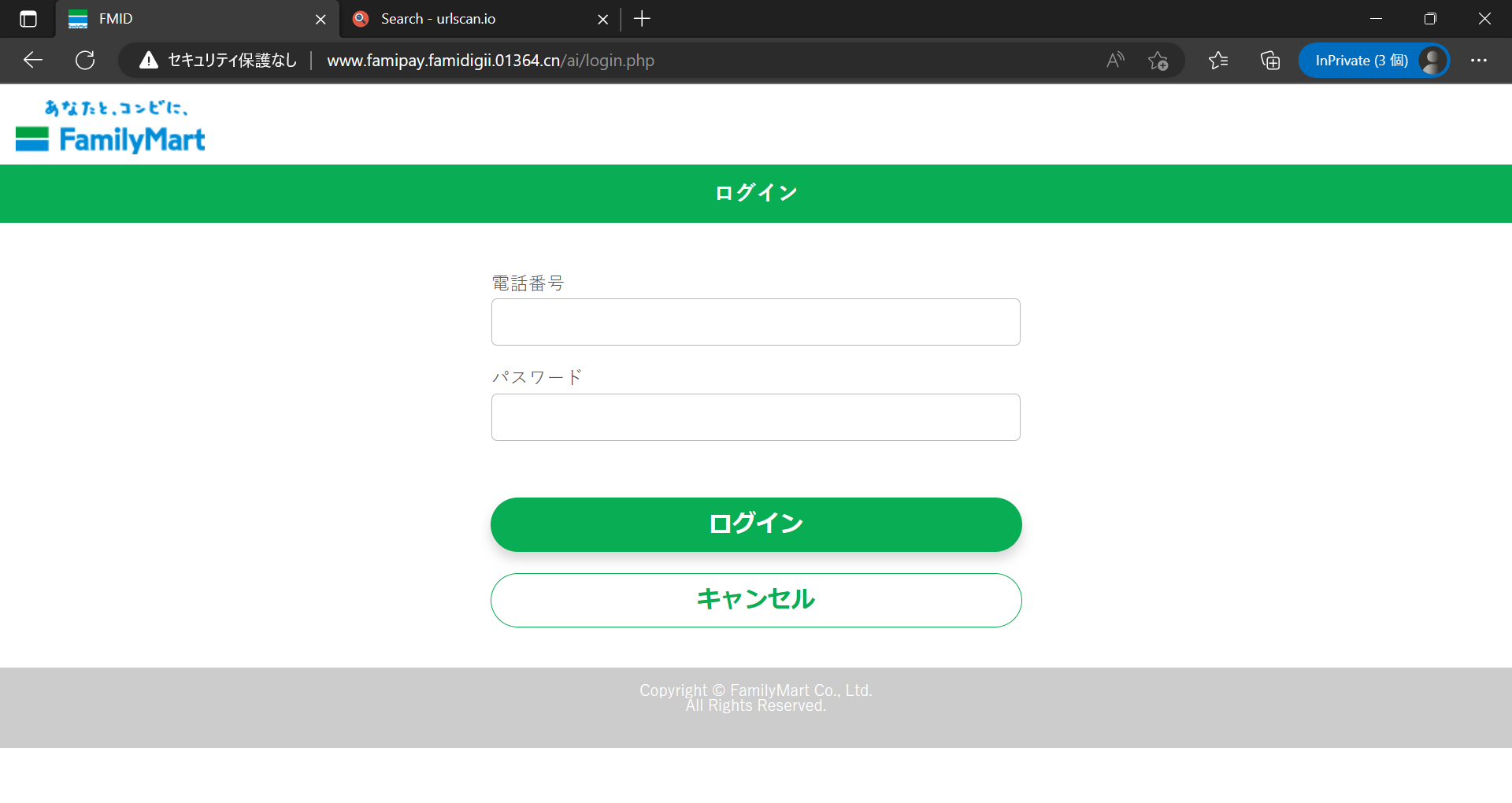Close the urlscan.io Search tab
Screen dimensions: 1512x803
pos(602,19)
